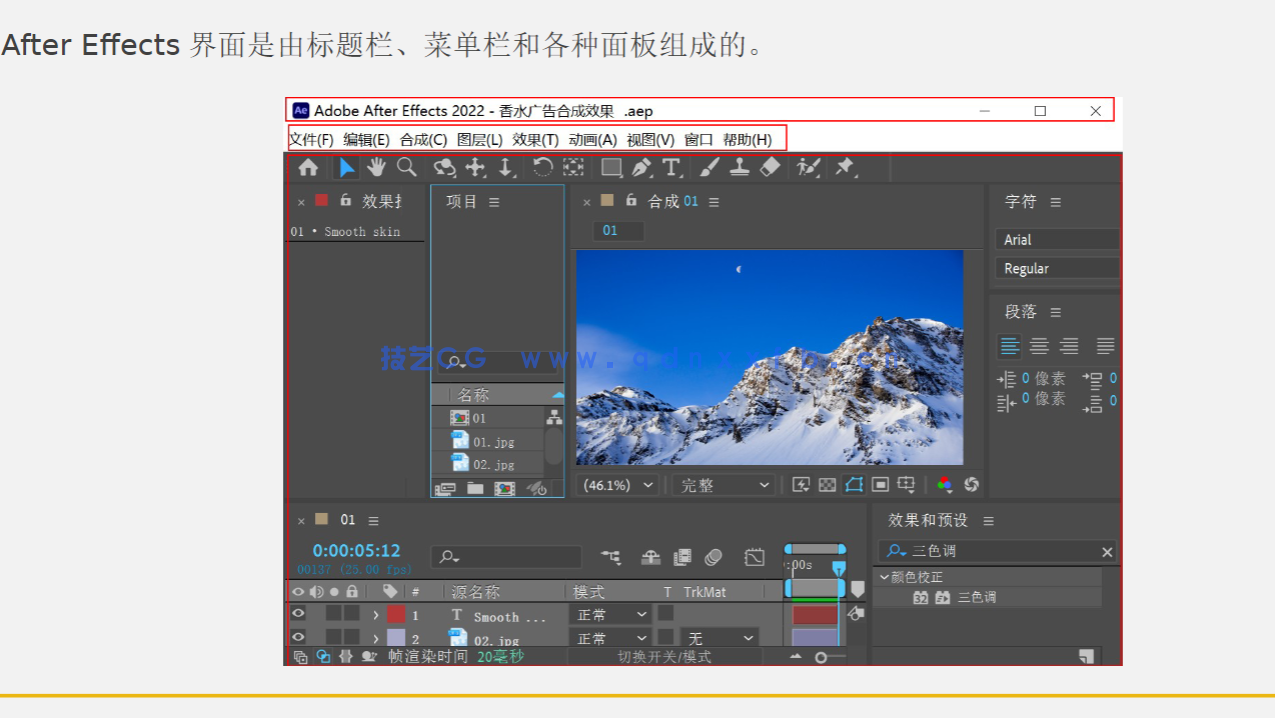Screen dimensions: 1275x718
Task: Select the Home tool icon
Action: pyautogui.click(x=309, y=167)
